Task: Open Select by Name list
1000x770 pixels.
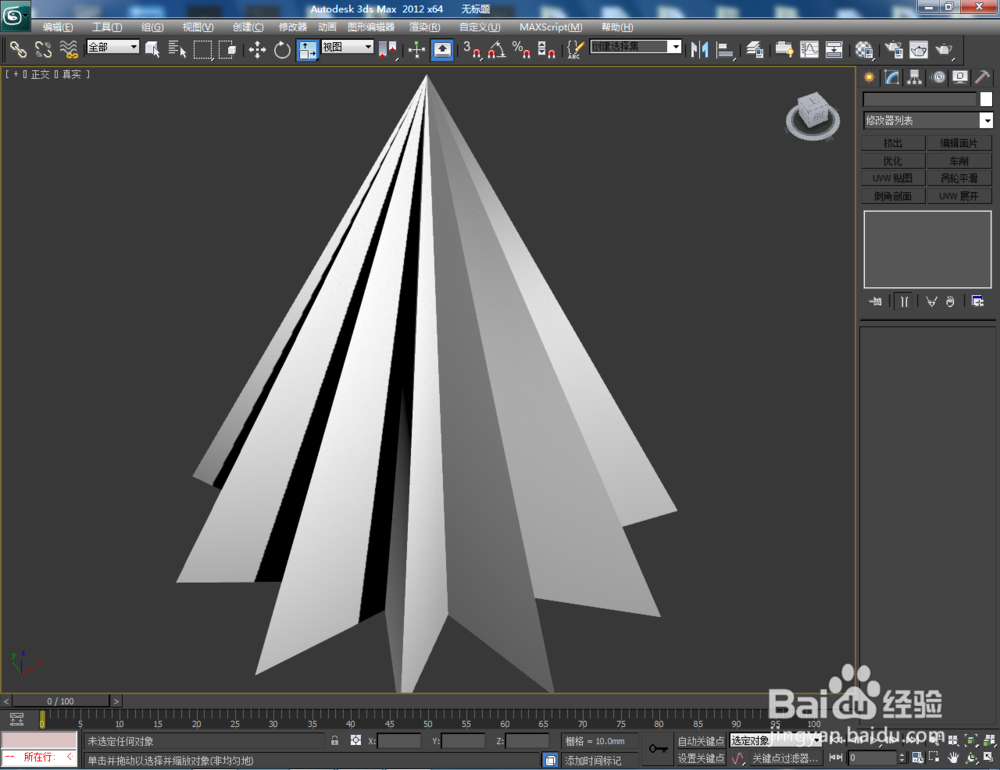Action: (x=177, y=50)
